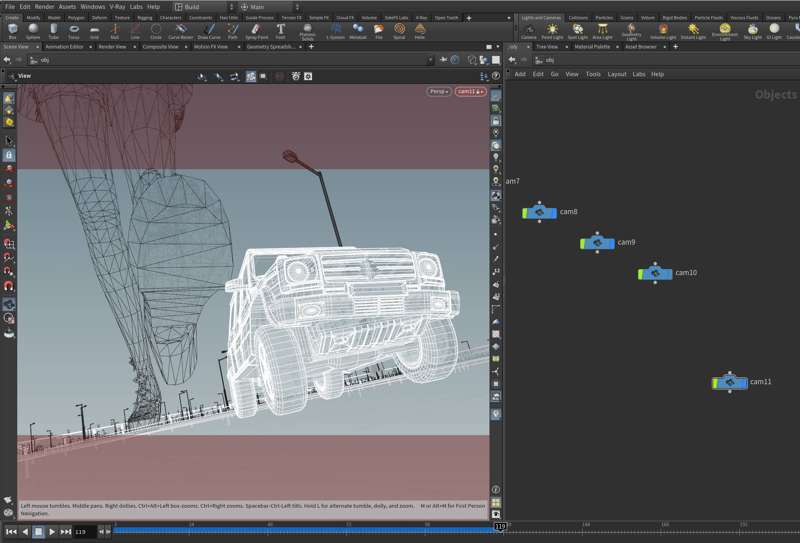Add a Spot Light from shelf
This screenshot has height=543, width=800.
pos(578,31)
